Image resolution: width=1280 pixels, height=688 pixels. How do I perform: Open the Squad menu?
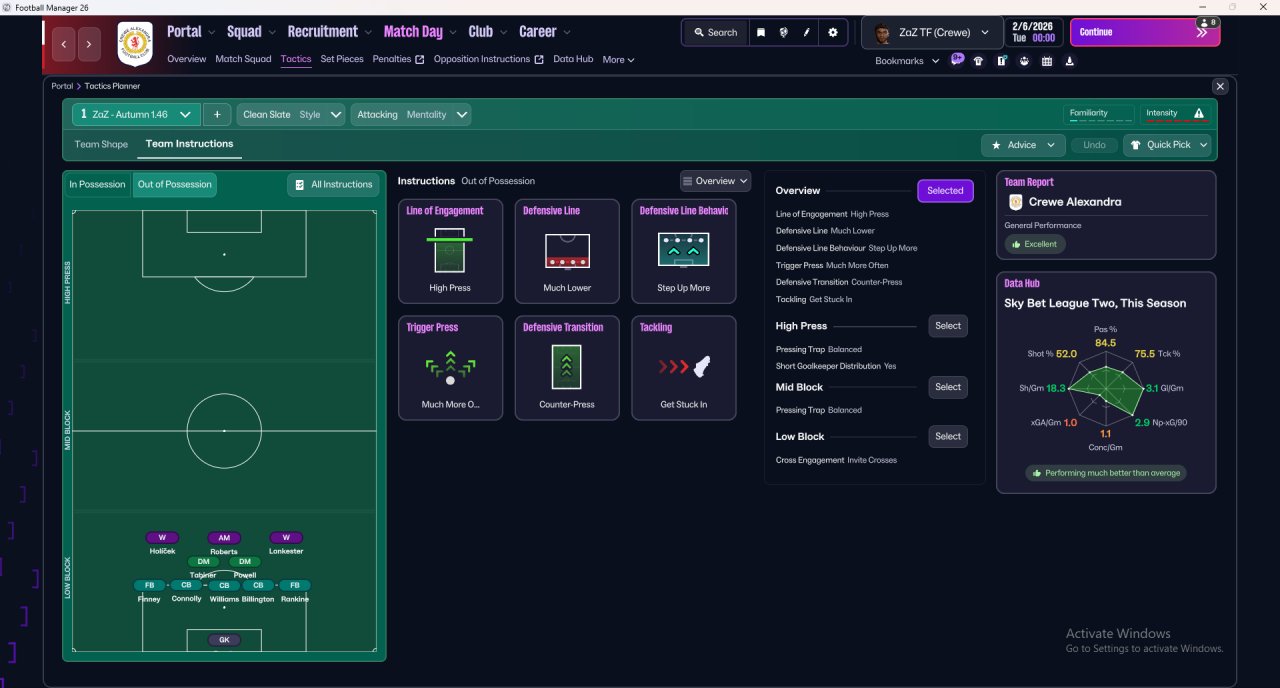pos(250,32)
